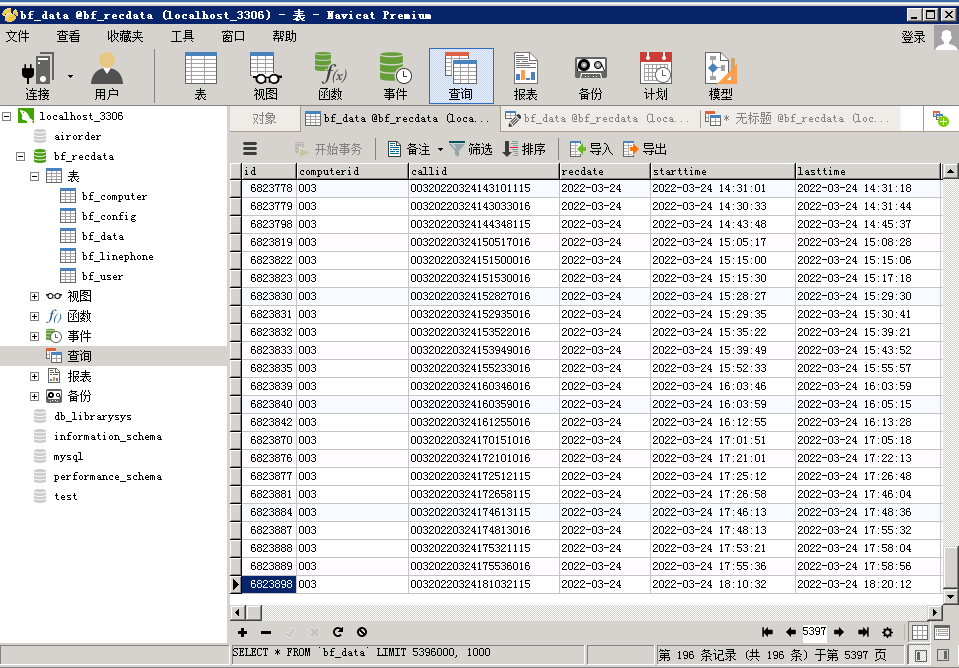This screenshot has height=668, width=959.
Task: Select the 查询 query toolbar icon
Action: (461, 76)
